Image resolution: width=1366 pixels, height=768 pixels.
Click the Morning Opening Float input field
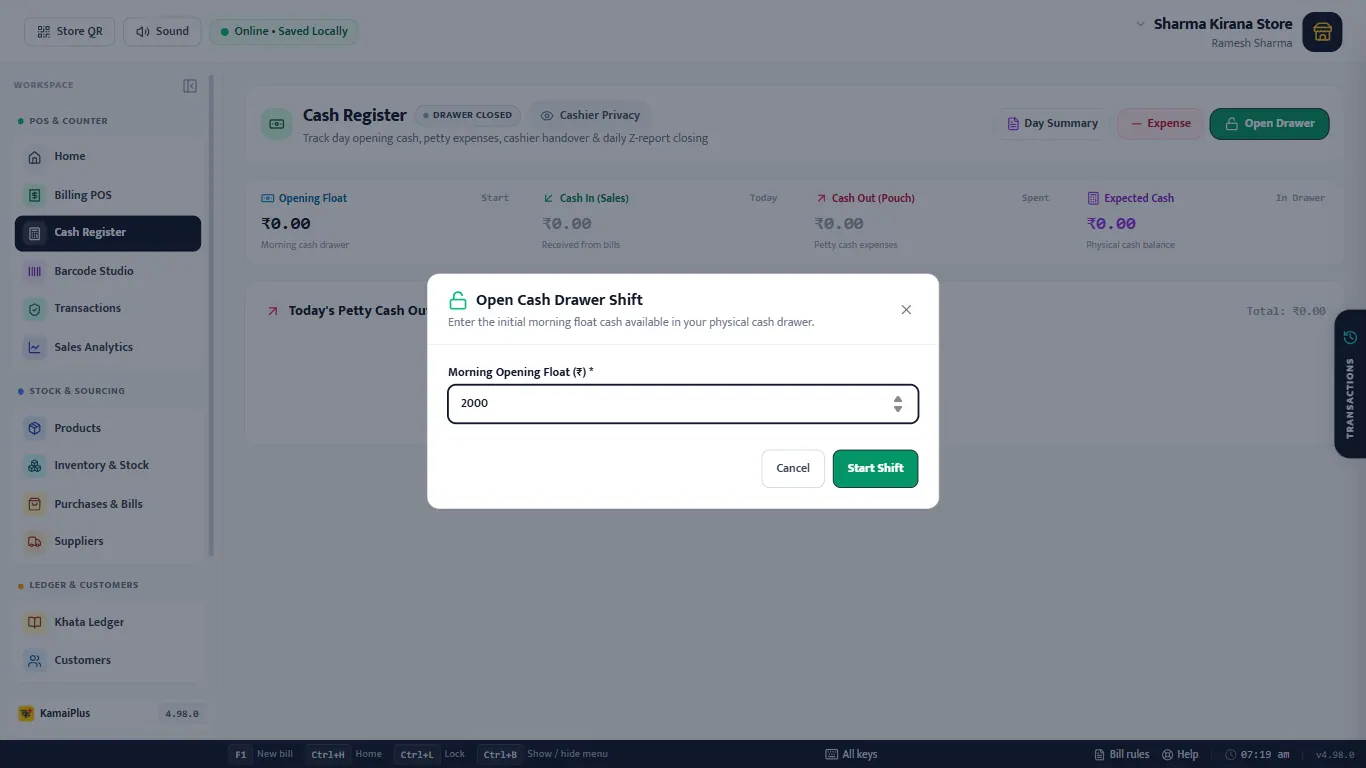(683, 404)
